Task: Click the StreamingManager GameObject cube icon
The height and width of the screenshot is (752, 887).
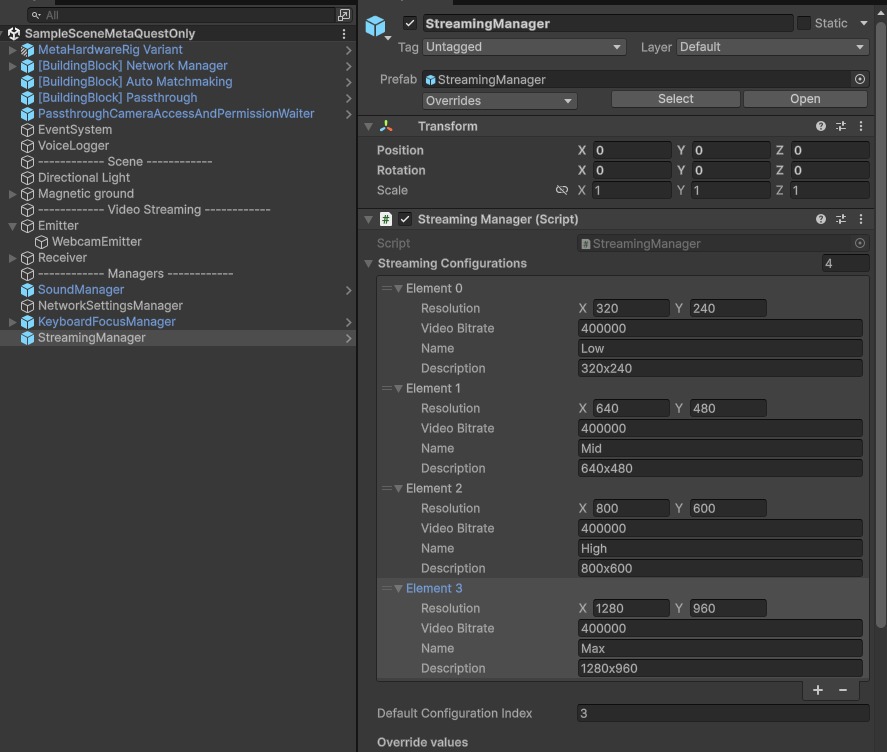Action: pos(376,26)
